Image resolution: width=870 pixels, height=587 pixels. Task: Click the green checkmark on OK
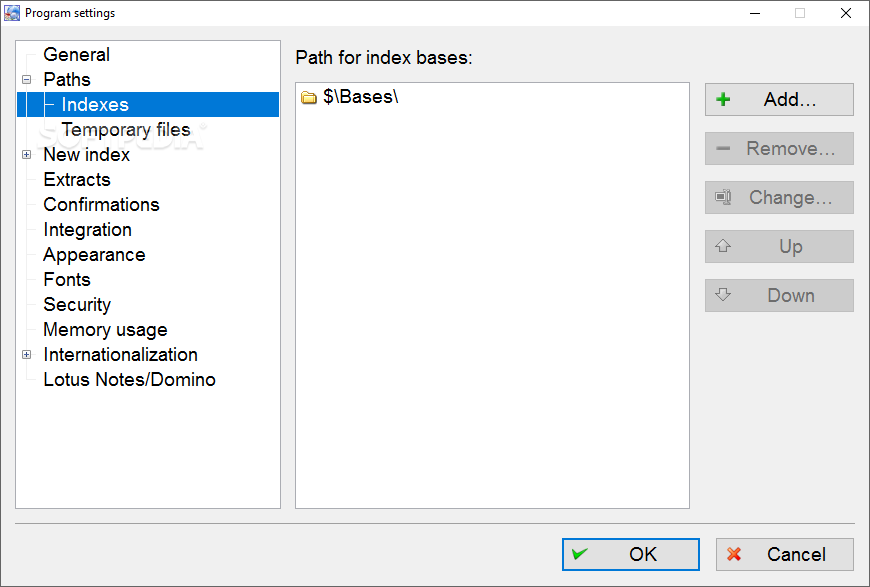click(579, 554)
